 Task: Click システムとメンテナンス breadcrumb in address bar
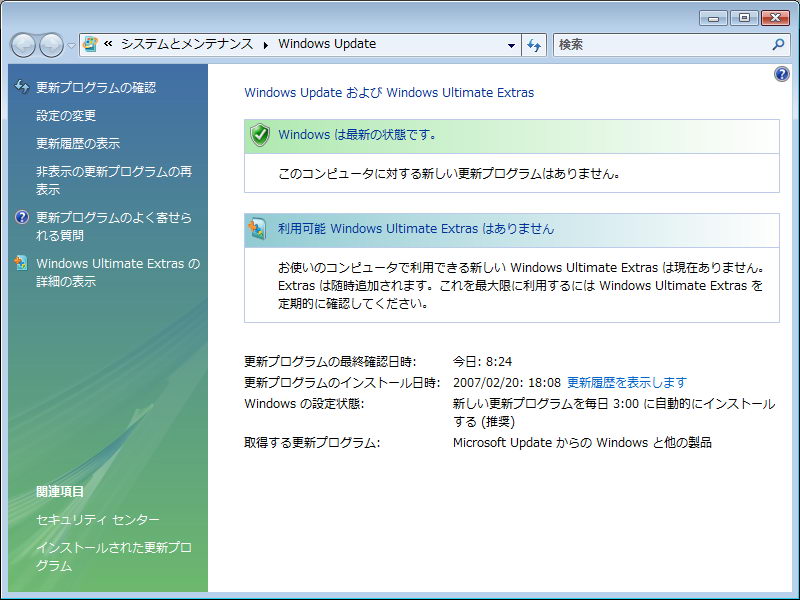(187, 44)
